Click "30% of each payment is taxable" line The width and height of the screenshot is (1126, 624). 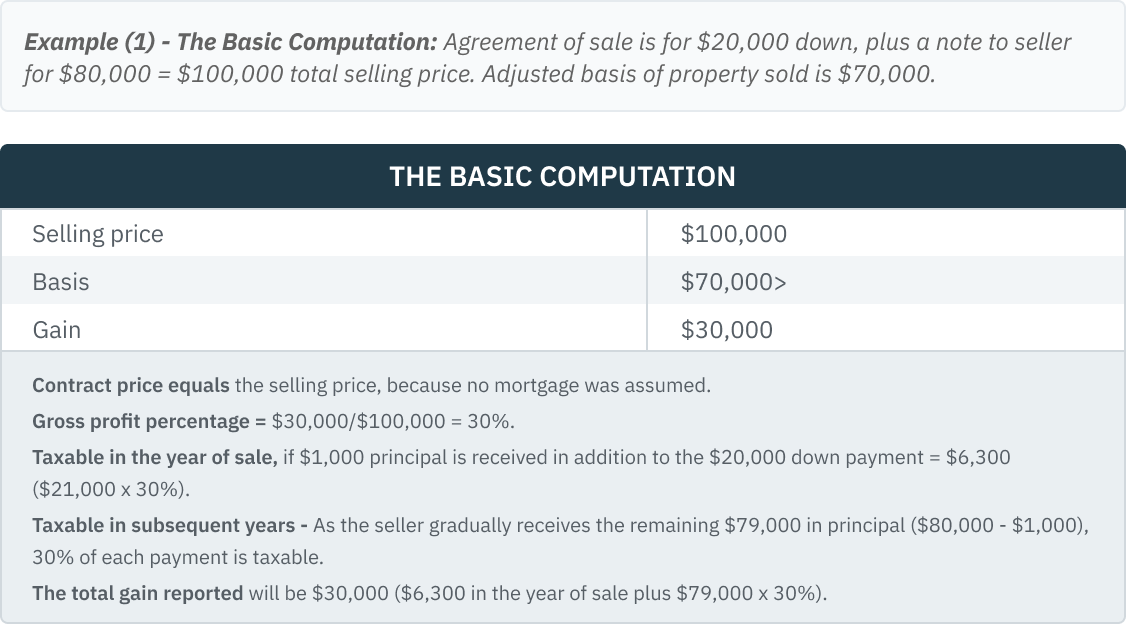point(177,558)
